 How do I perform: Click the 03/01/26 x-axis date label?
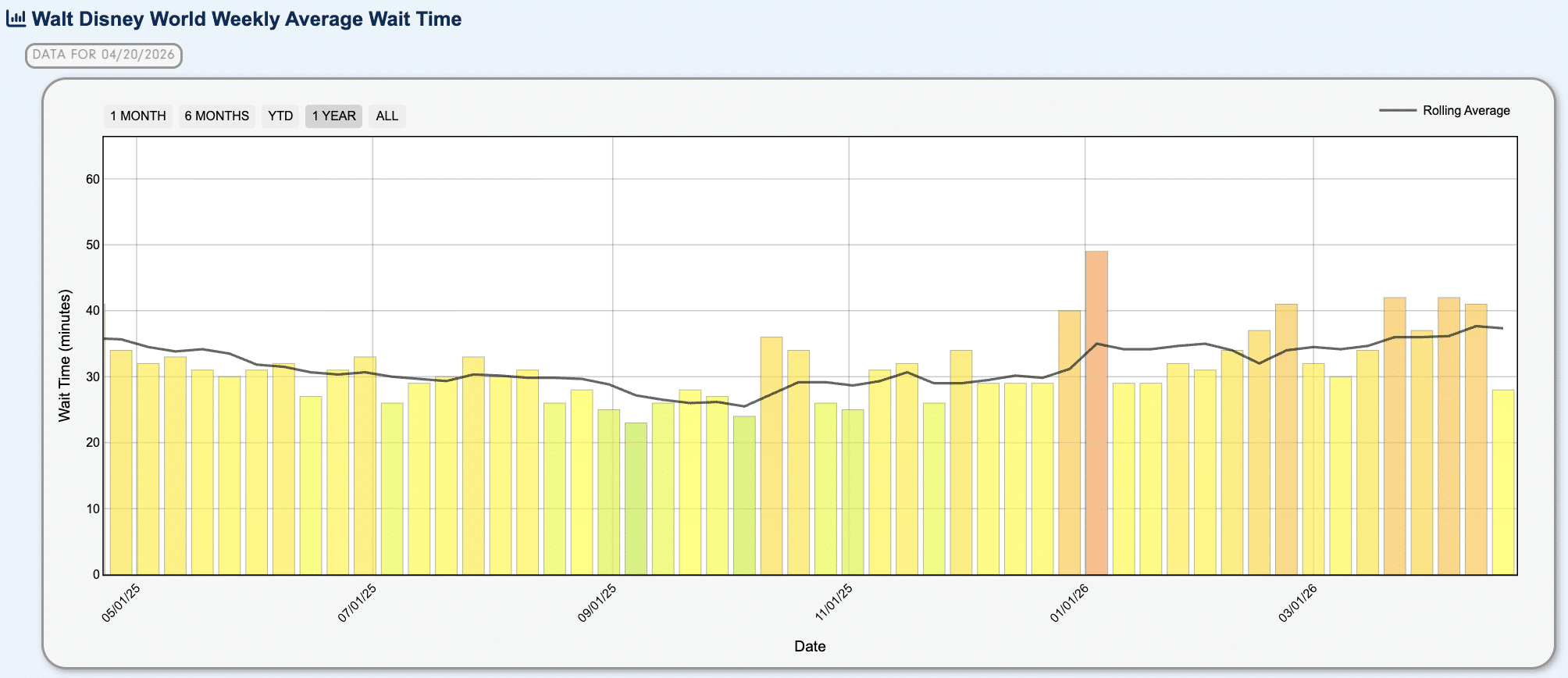pos(1298,603)
